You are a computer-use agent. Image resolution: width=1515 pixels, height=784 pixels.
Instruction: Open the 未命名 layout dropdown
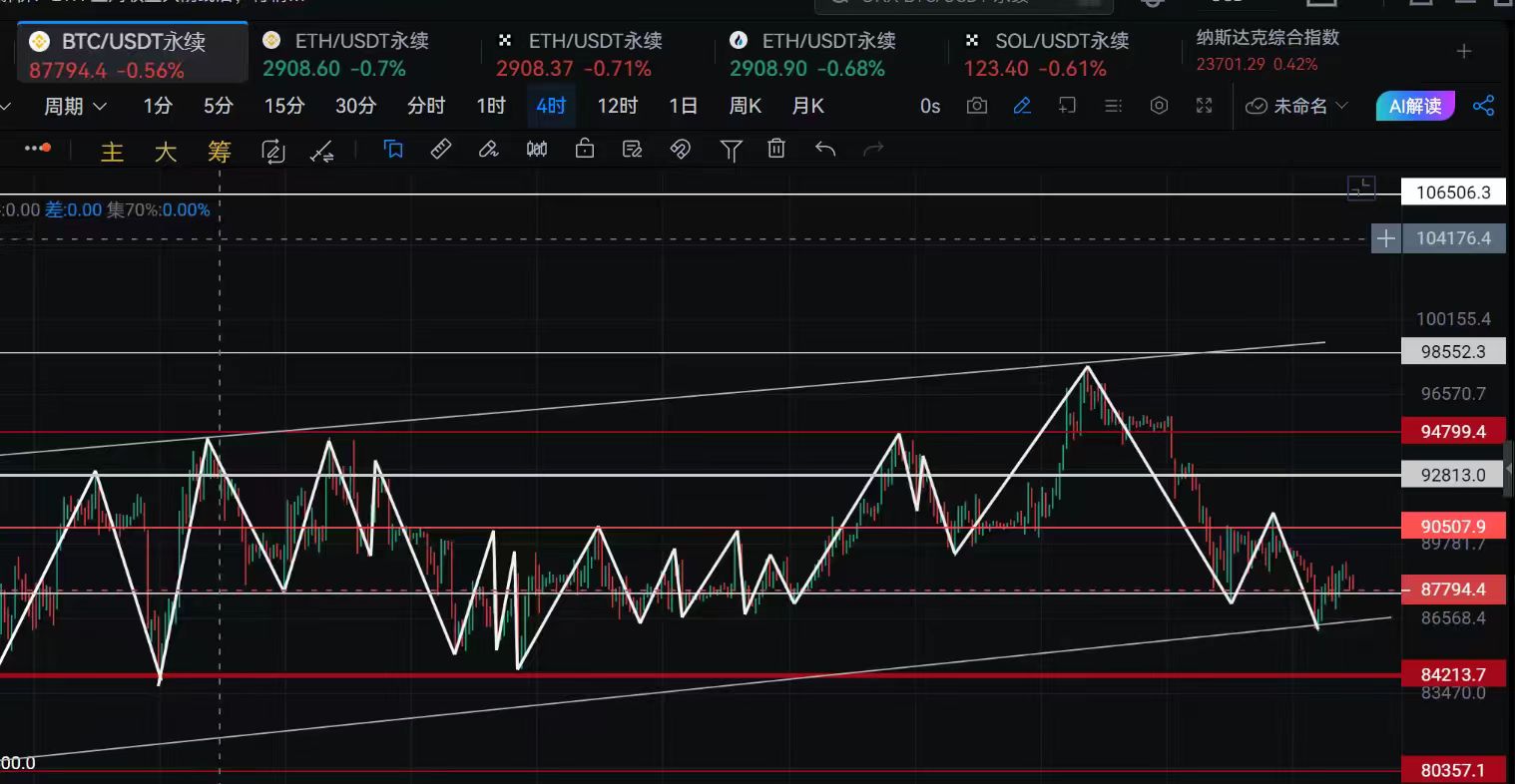(x=1297, y=106)
